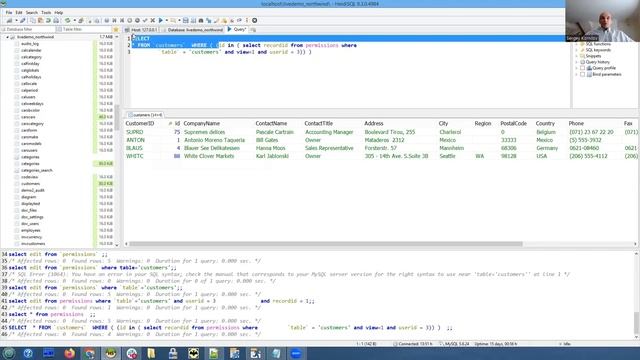640x360 pixels.
Task: Expand the SQL functions node
Action: point(577,44)
